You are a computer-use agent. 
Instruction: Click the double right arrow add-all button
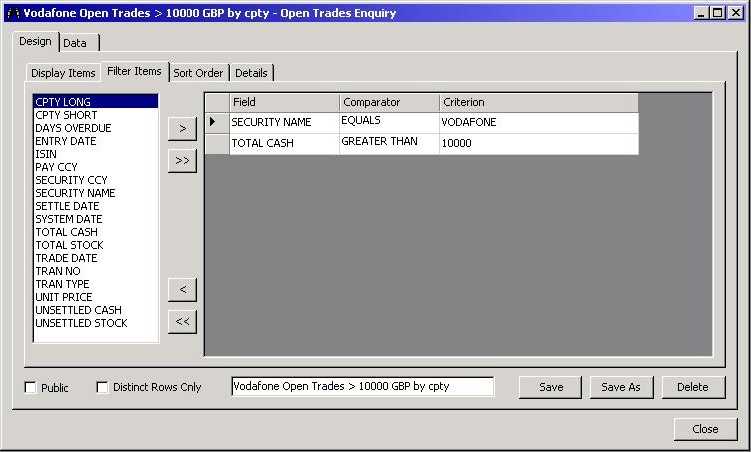[x=182, y=161]
